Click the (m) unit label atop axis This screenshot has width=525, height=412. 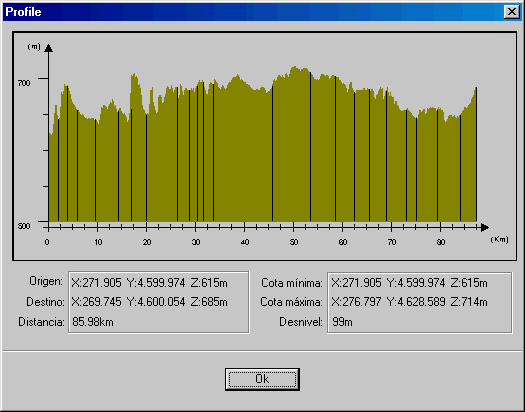coord(34,47)
